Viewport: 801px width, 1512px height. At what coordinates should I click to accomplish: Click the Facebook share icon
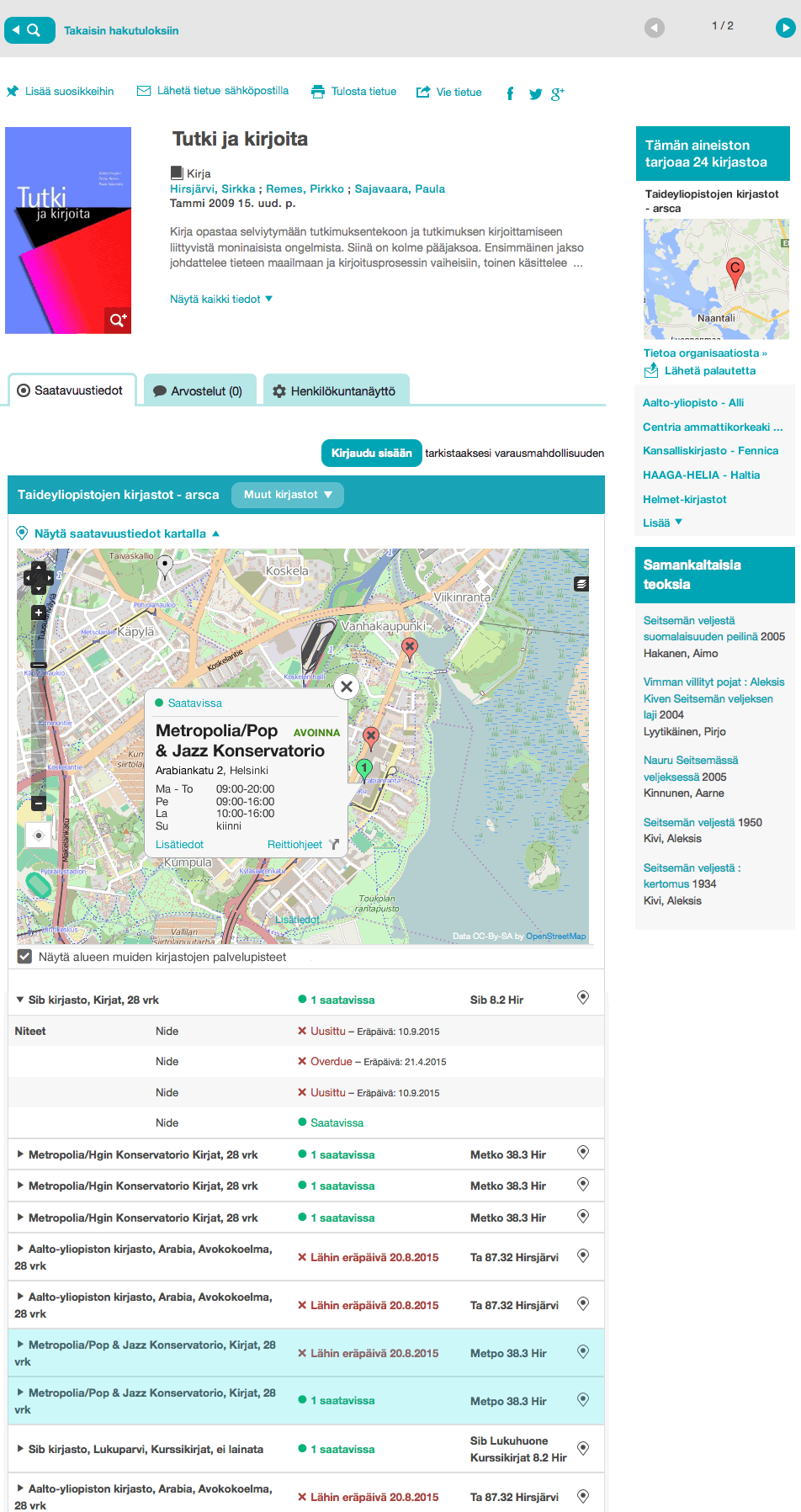(x=510, y=93)
